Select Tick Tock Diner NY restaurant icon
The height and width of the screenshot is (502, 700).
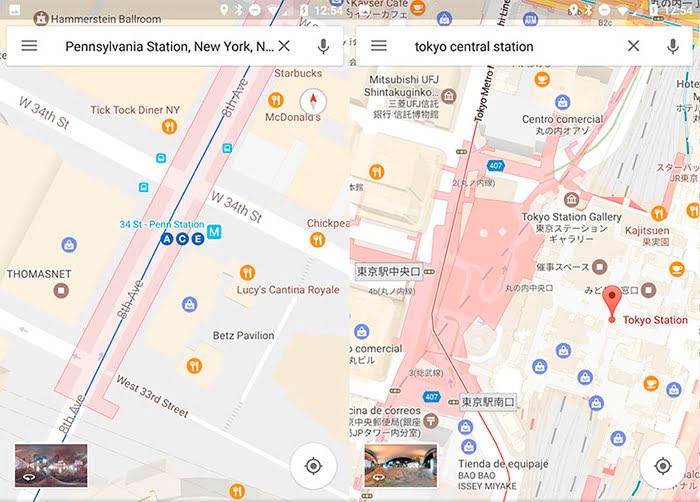pos(169,127)
